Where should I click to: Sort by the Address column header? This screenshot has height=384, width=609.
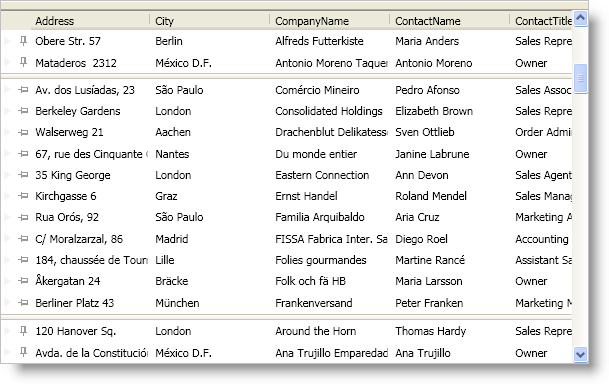(x=90, y=21)
